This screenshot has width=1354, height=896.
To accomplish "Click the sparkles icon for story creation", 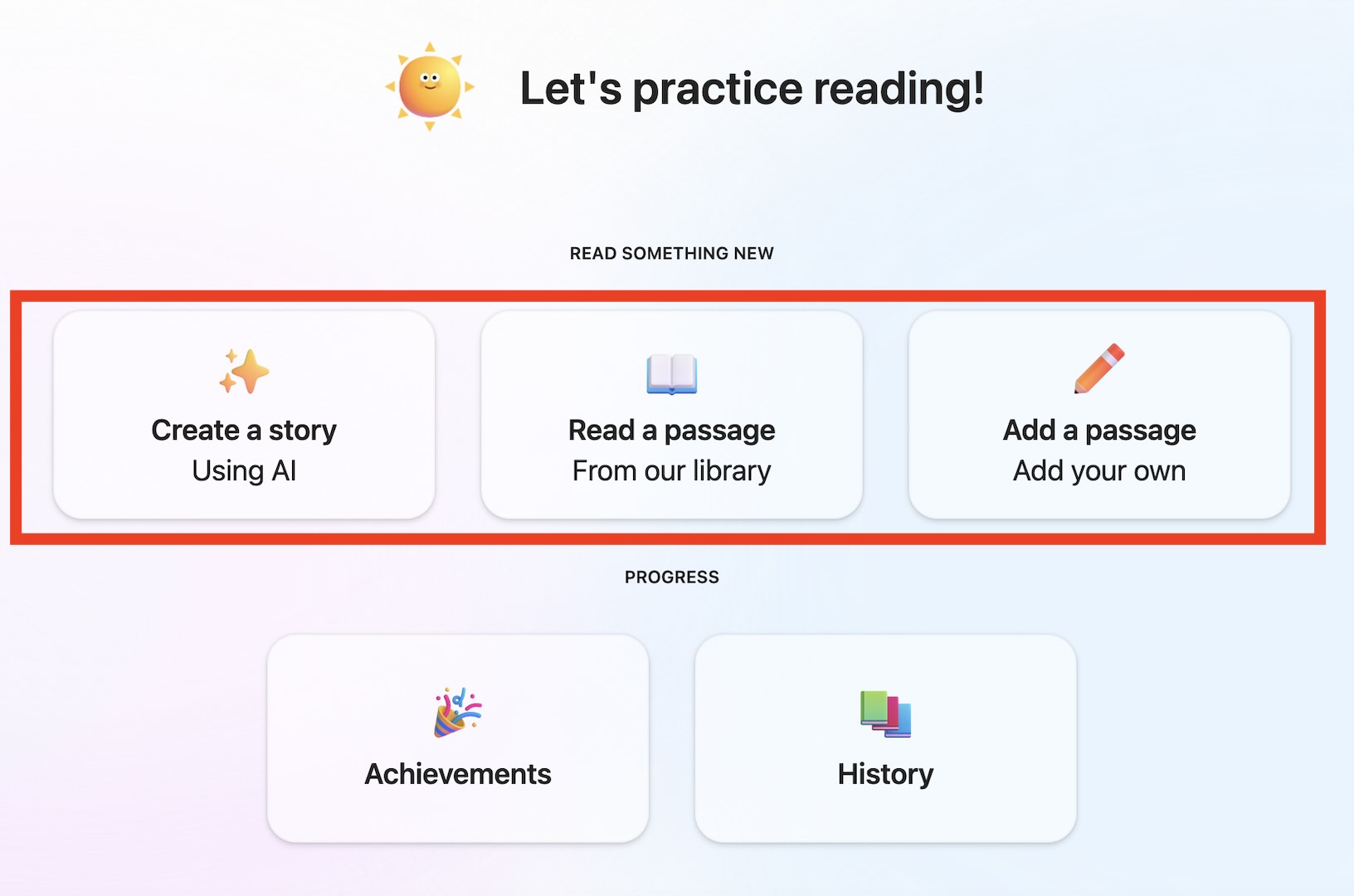I will (x=244, y=371).
